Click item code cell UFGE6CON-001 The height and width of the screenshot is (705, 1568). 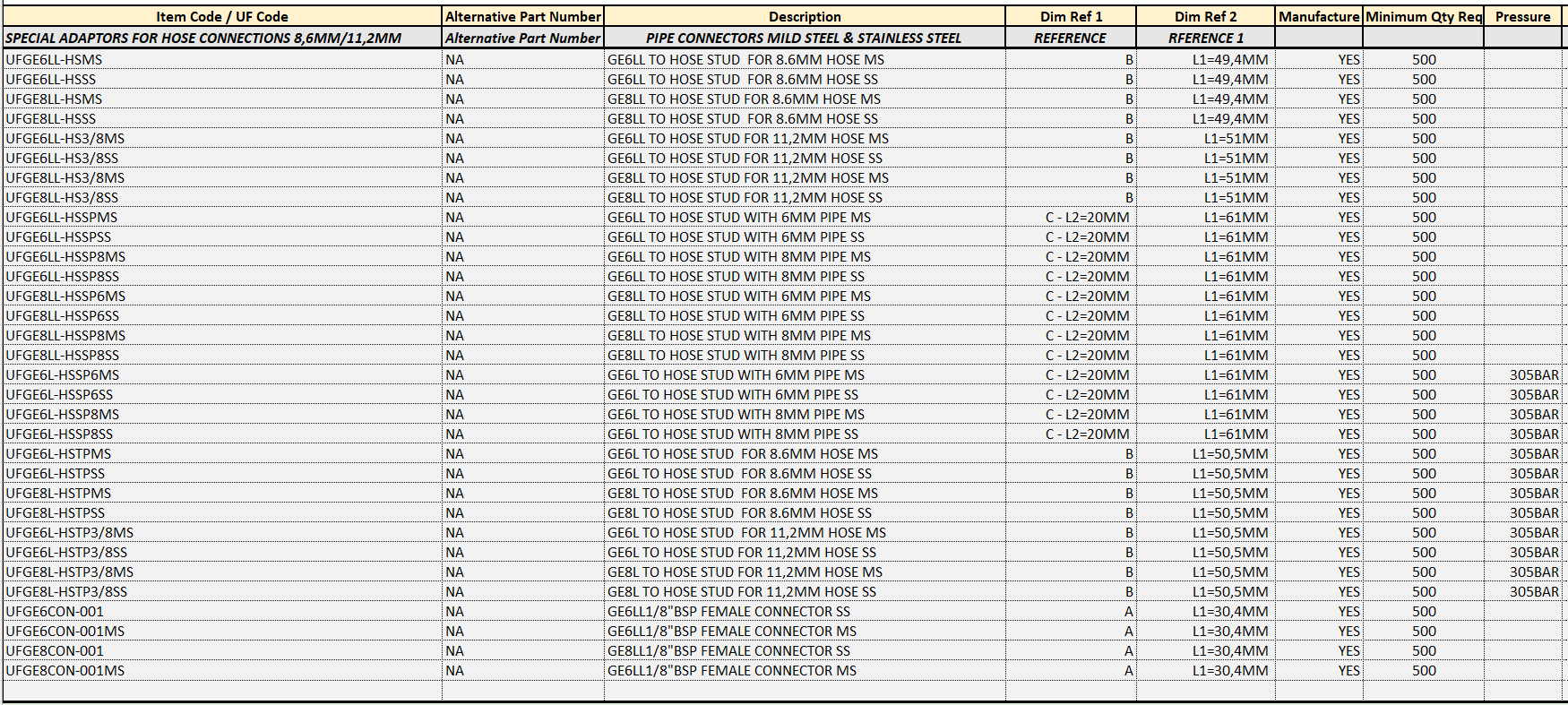click(x=55, y=611)
